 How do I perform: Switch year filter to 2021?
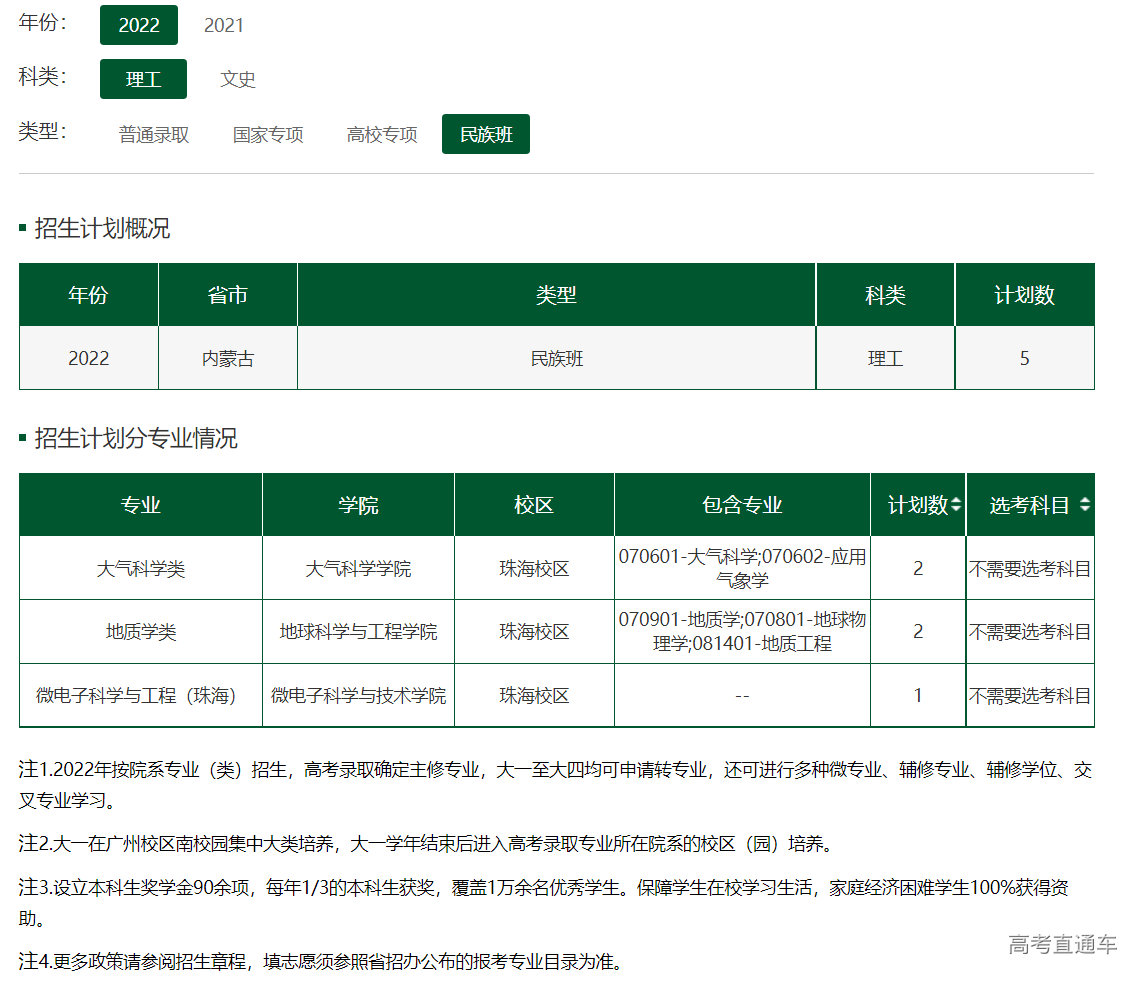click(x=224, y=25)
